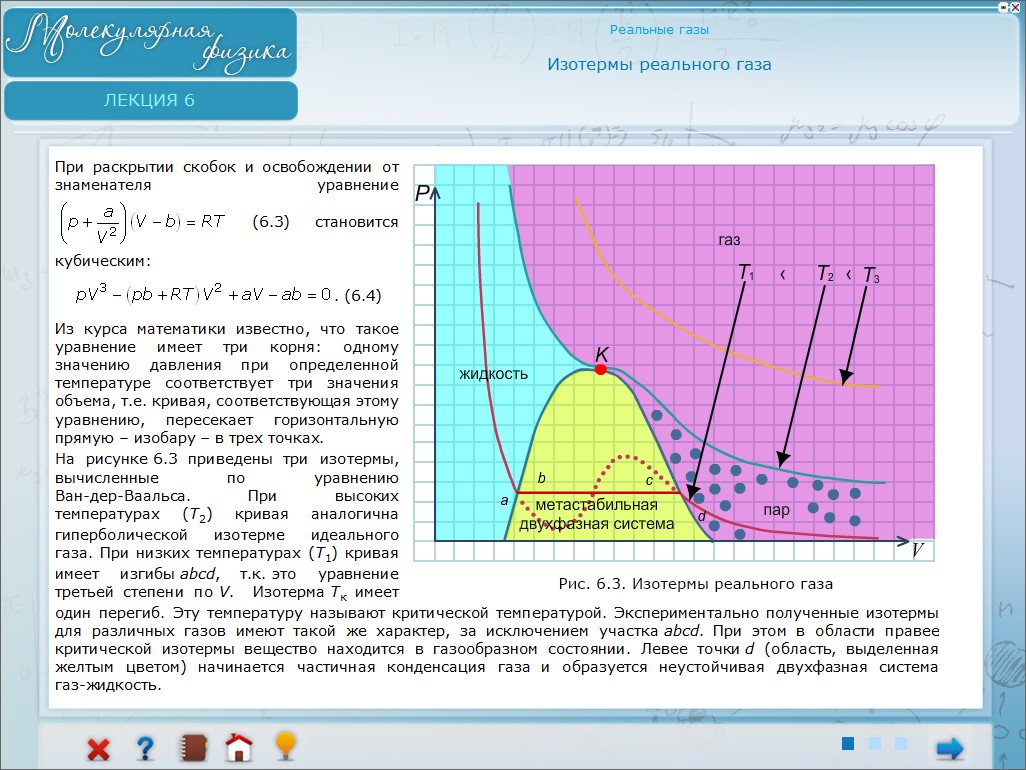This screenshot has width=1026, height=770.
Task: Select the Изотермы реального газа title
Action: pyautogui.click(x=659, y=65)
